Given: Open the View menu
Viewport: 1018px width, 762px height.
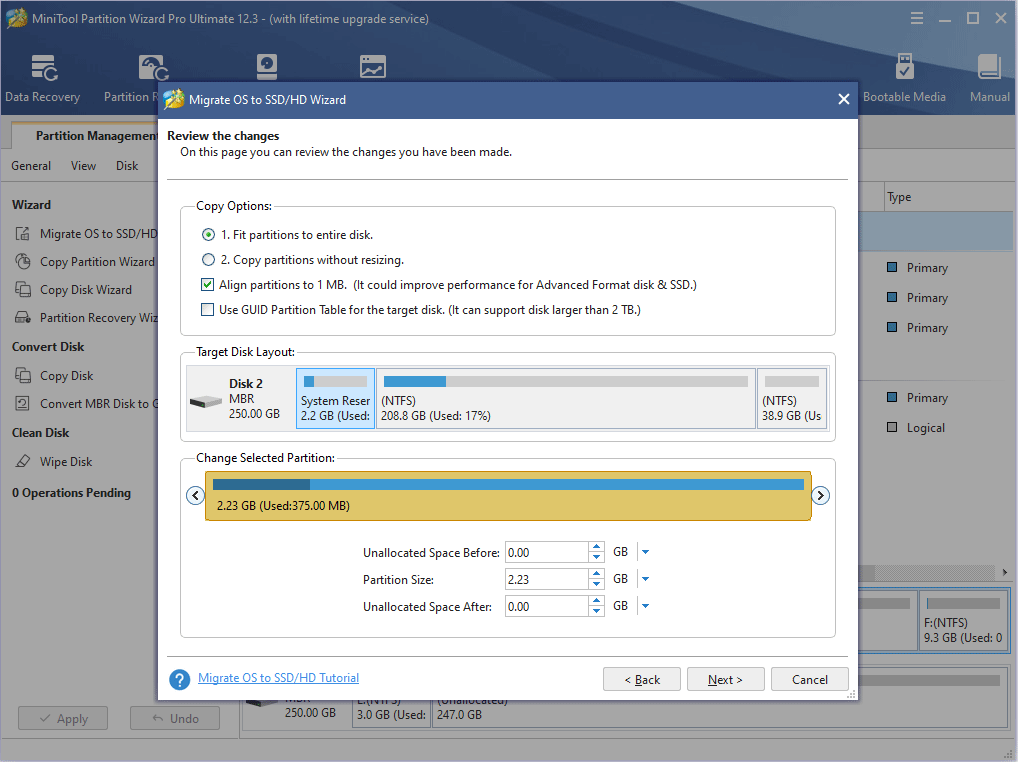Looking at the screenshot, I should coord(83,166).
